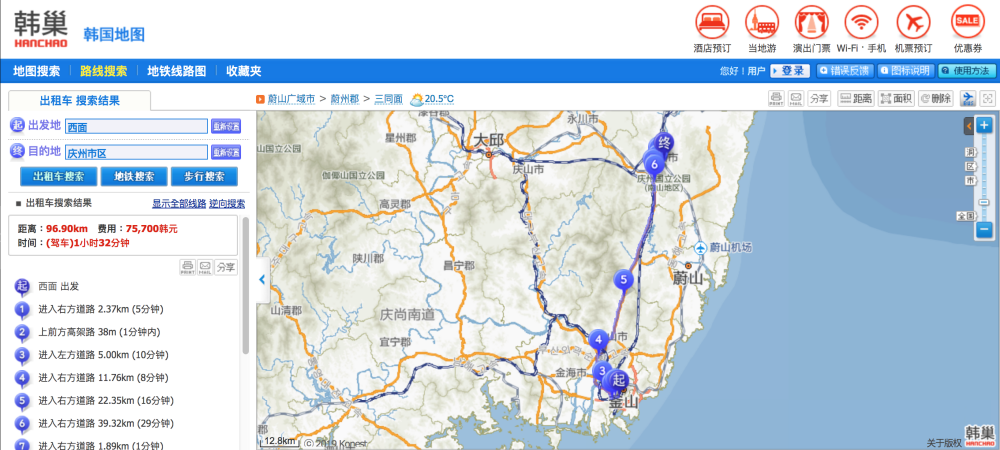
Task: Open the 地图搜索 menu item
Action: pos(37,71)
